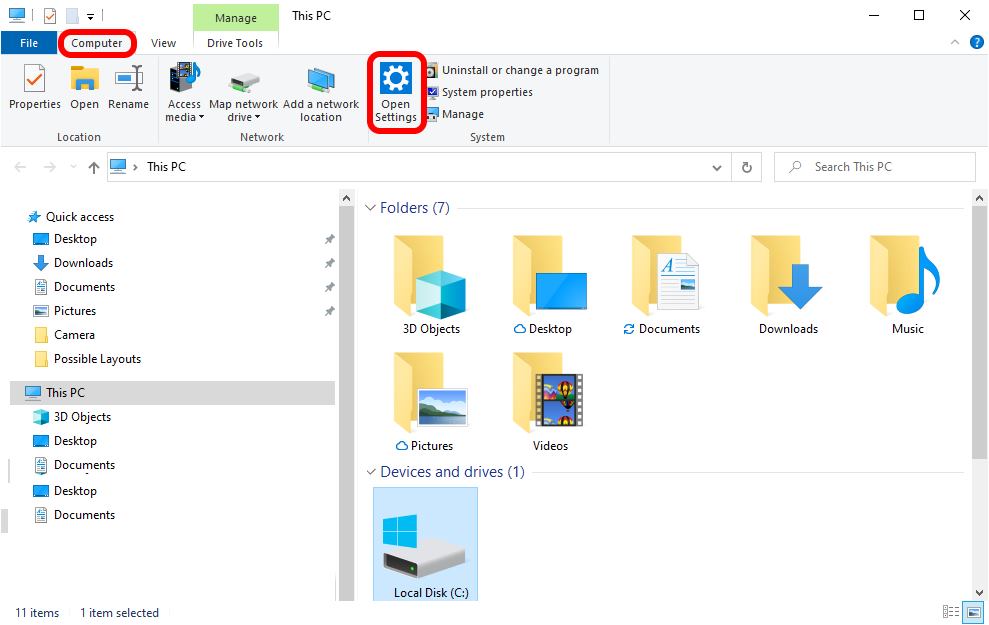The height and width of the screenshot is (625, 989).
Task: Click System properties in the ribbon
Action: coord(488,91)
